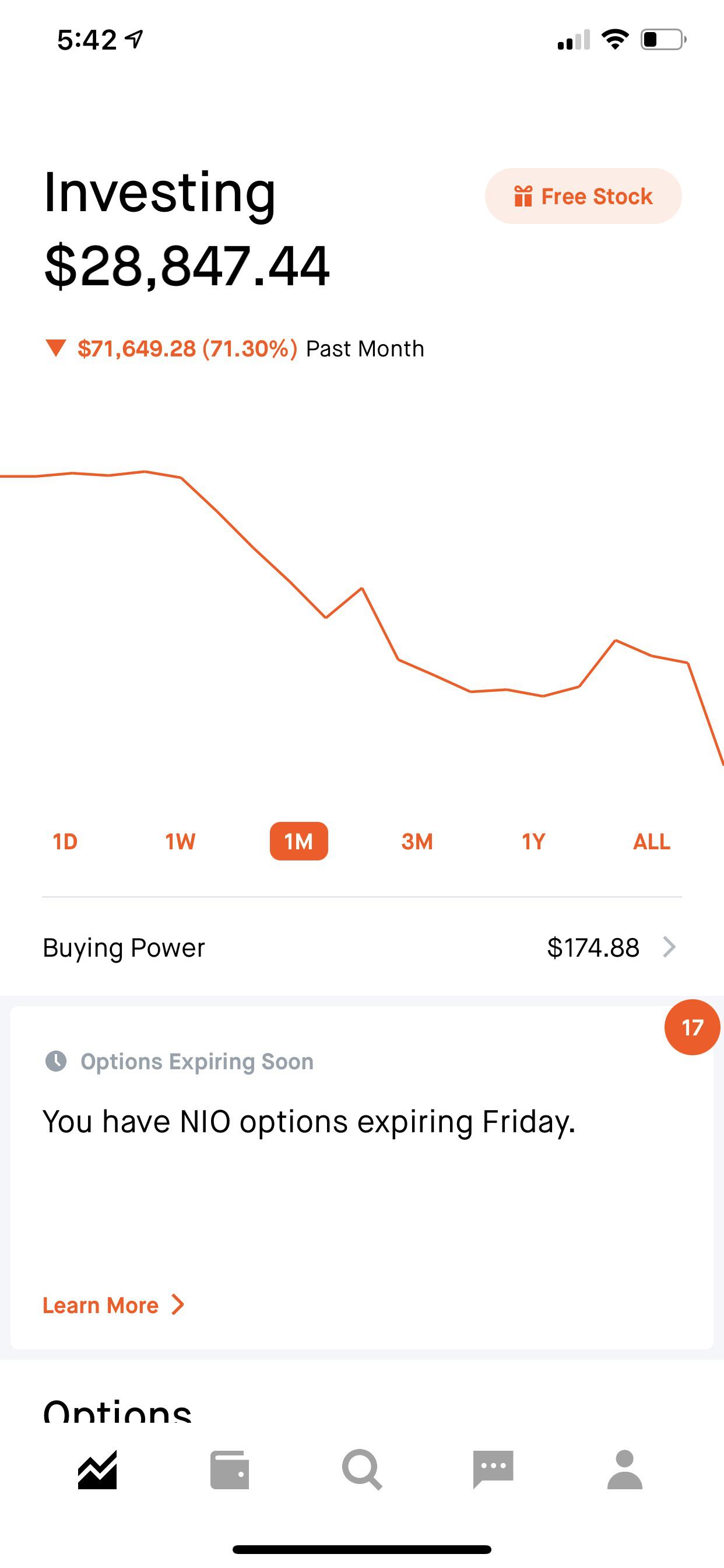Open the investing chart tab icon
This screenshot has width=724, height=1568.
(97, 1470)
